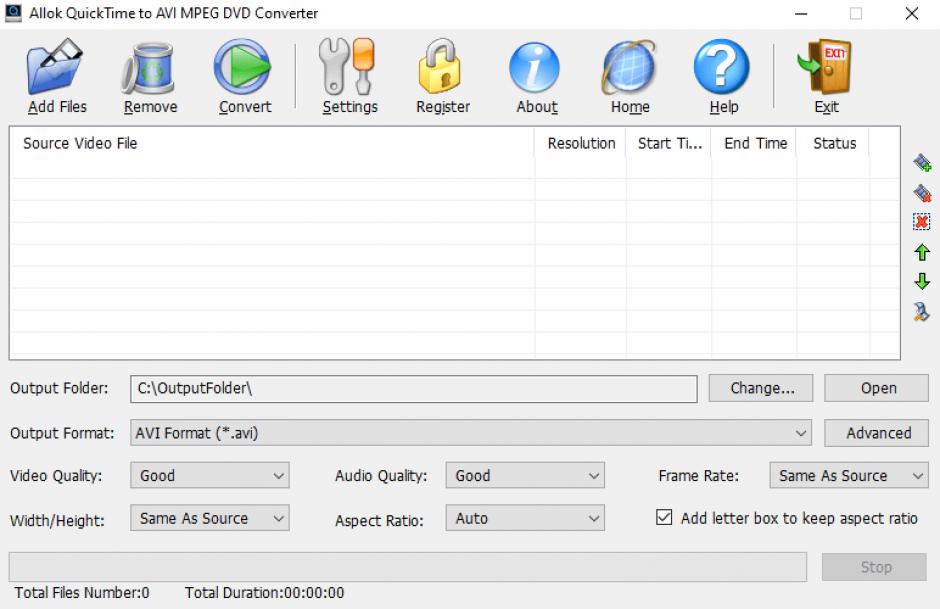Click the Output Folder path field
The width and height of the screenshot is (940, 609).
(x=413, y=388)
